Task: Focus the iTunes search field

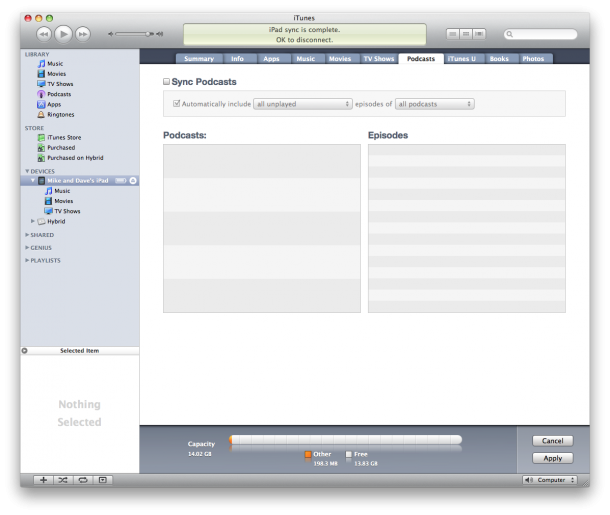Action: coord(540,34)
